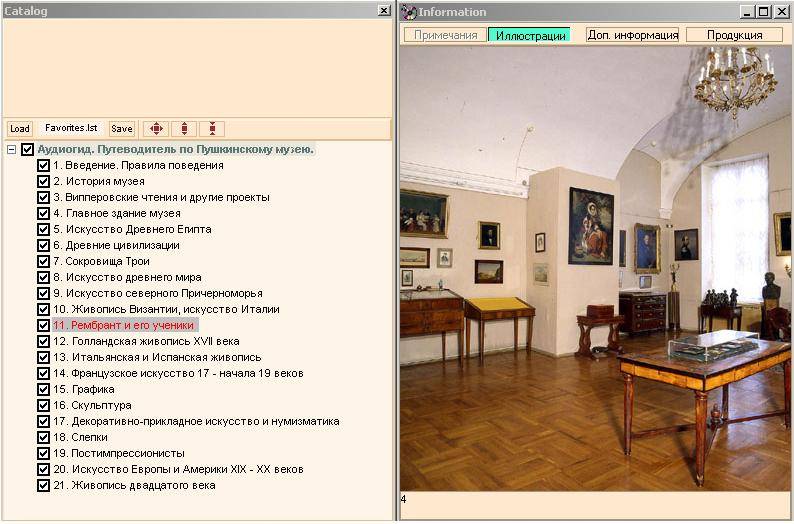Select 19. Постимпрессионисты
Viewport: 794px width, 524px height.
[x=118, y=453]
